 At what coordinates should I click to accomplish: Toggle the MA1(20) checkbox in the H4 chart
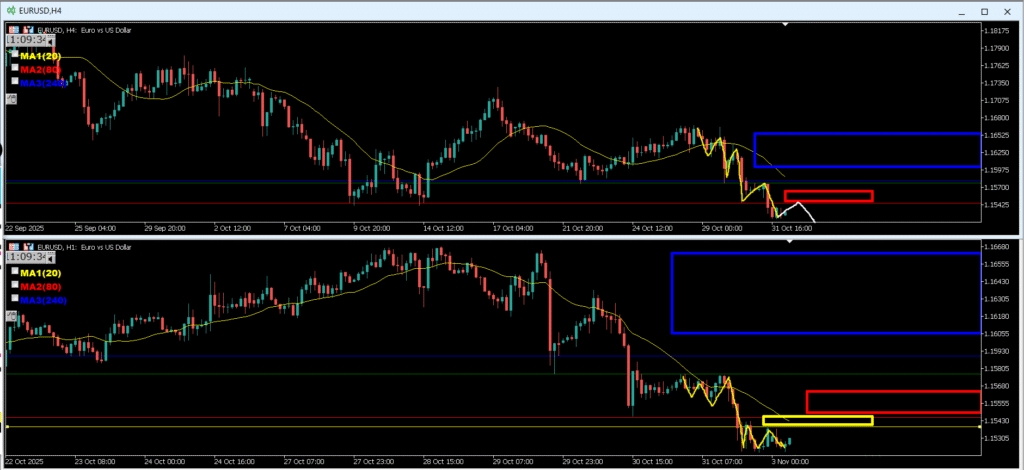point(14,56)
